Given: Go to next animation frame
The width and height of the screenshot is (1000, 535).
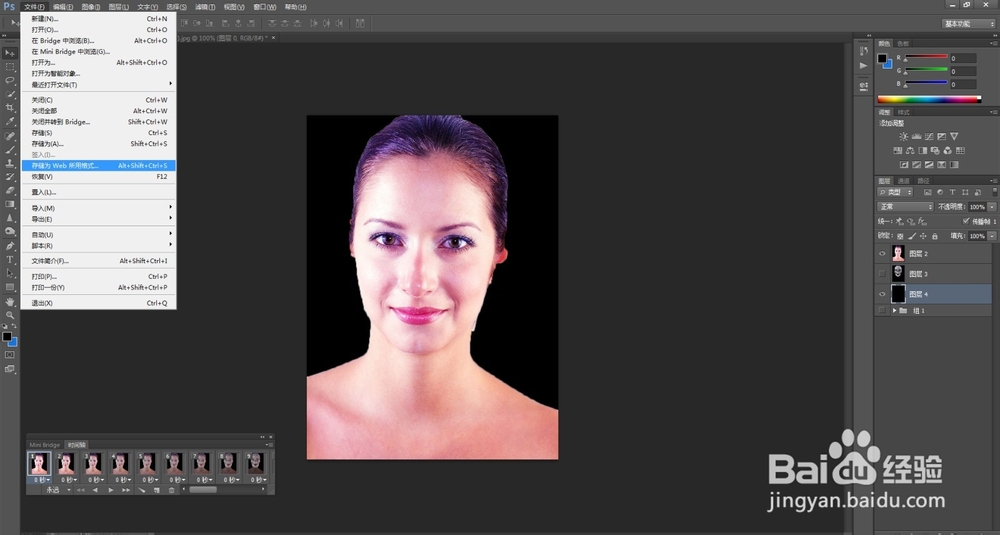Looking at the screenshot, I should 126,490.
